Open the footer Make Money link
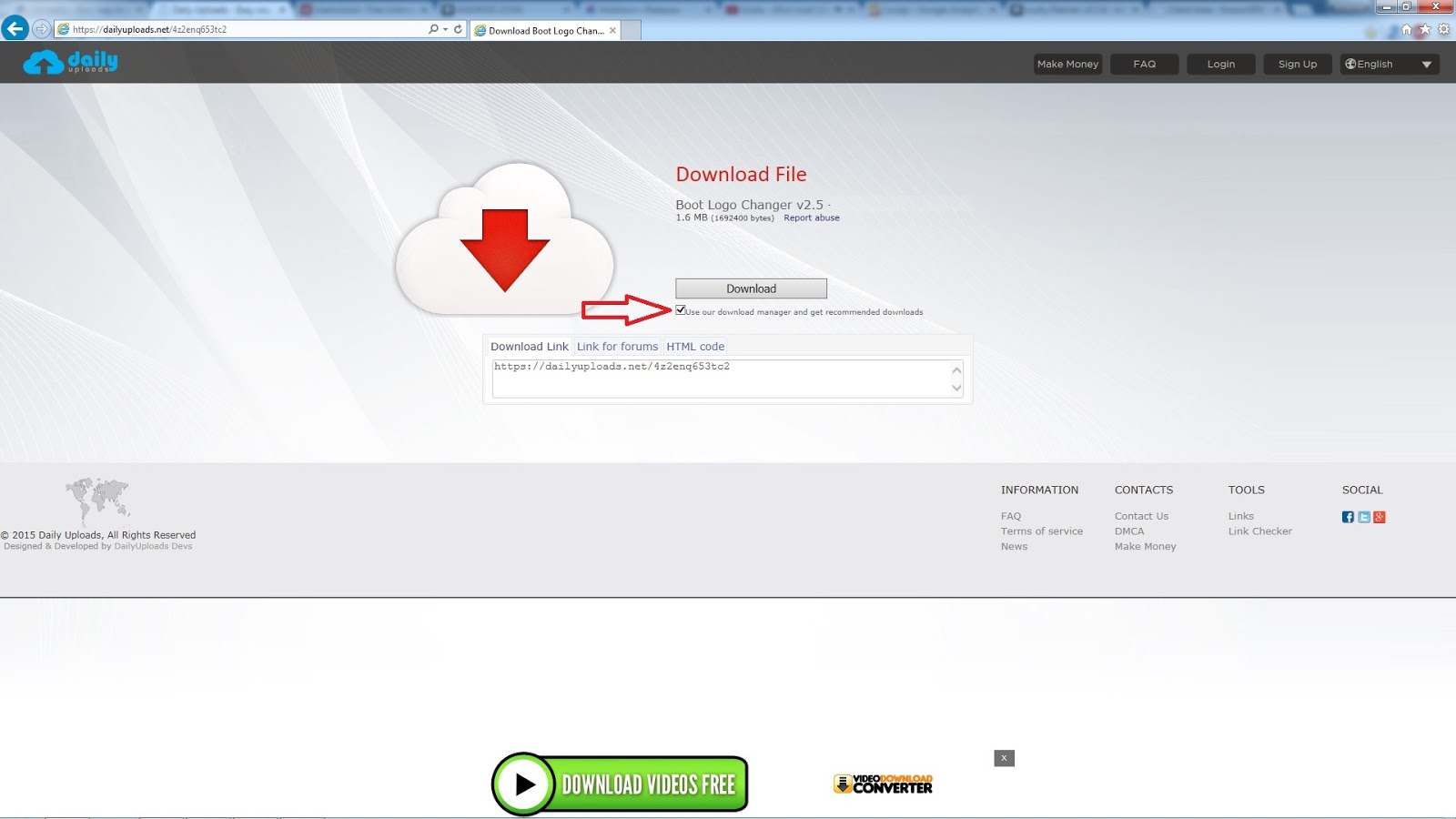Screen dimensions: 1456x819 point(1146,547)
